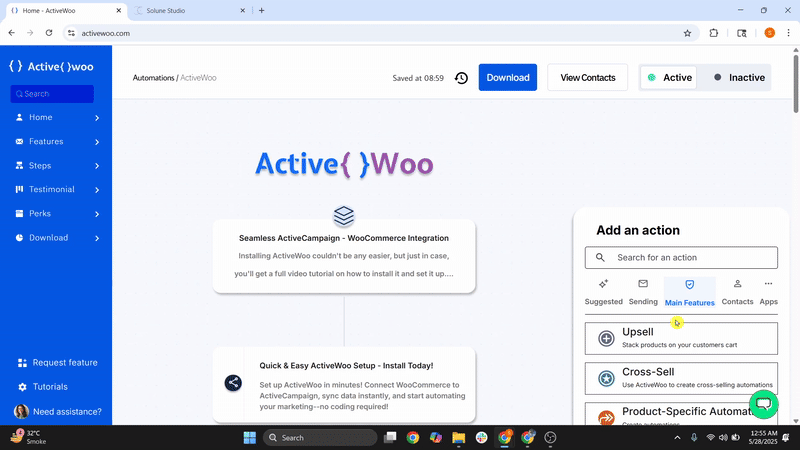Click the Steps icon in the sidebar
This screenshot has height=450, width=800.
pos(19,165)
